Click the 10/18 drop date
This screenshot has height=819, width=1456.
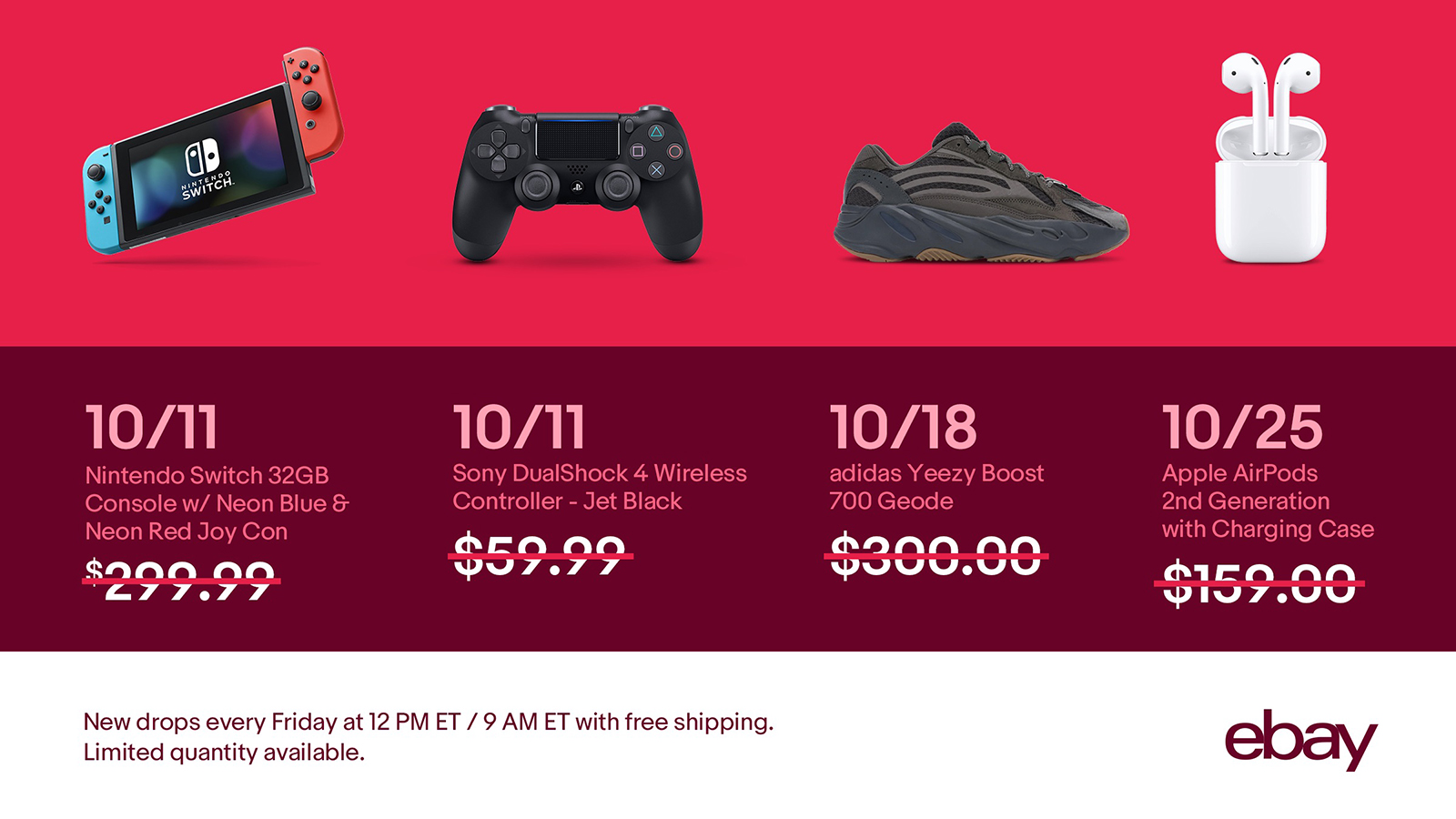(x=903, y=428)
